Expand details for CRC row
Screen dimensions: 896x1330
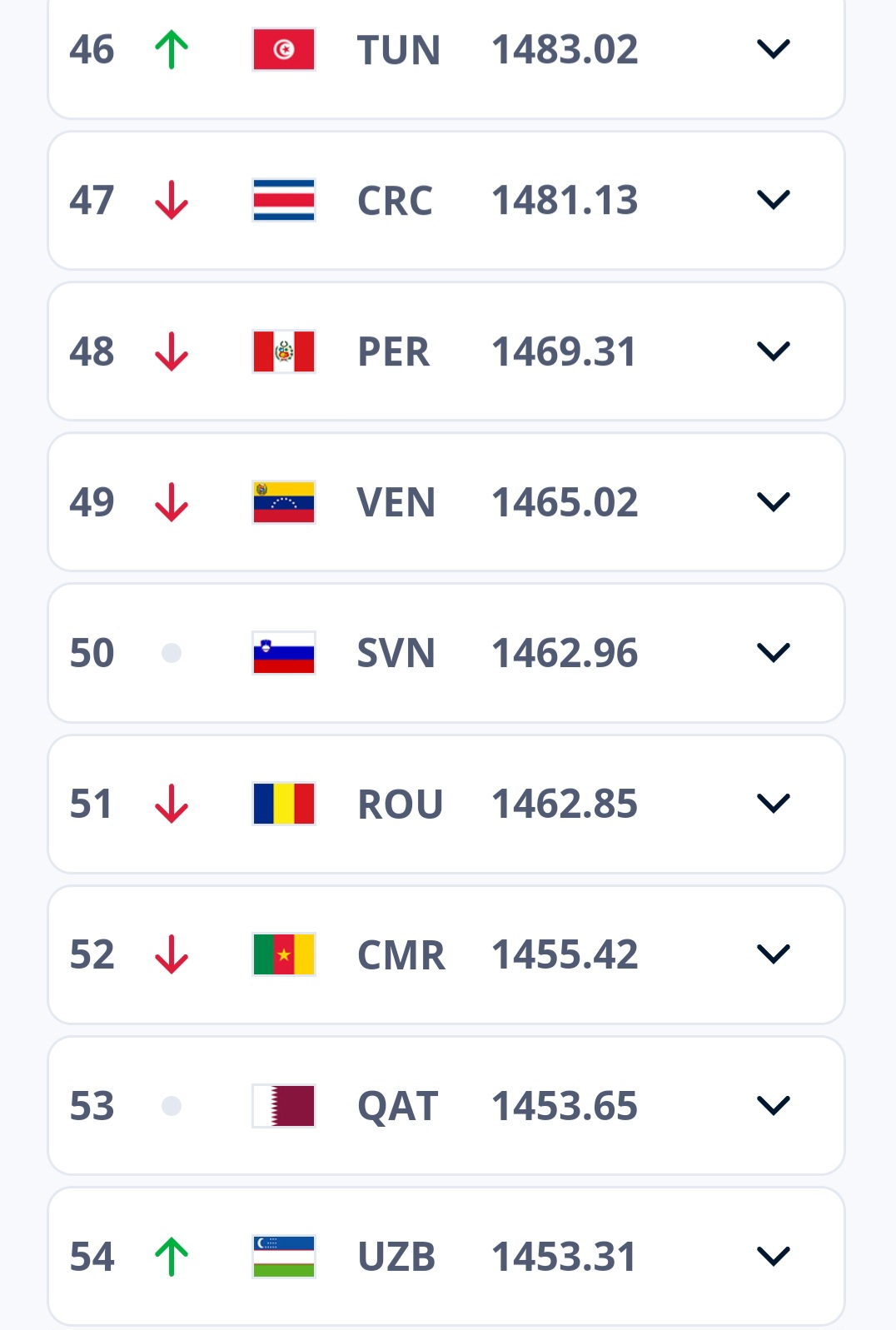click(773, 200)
